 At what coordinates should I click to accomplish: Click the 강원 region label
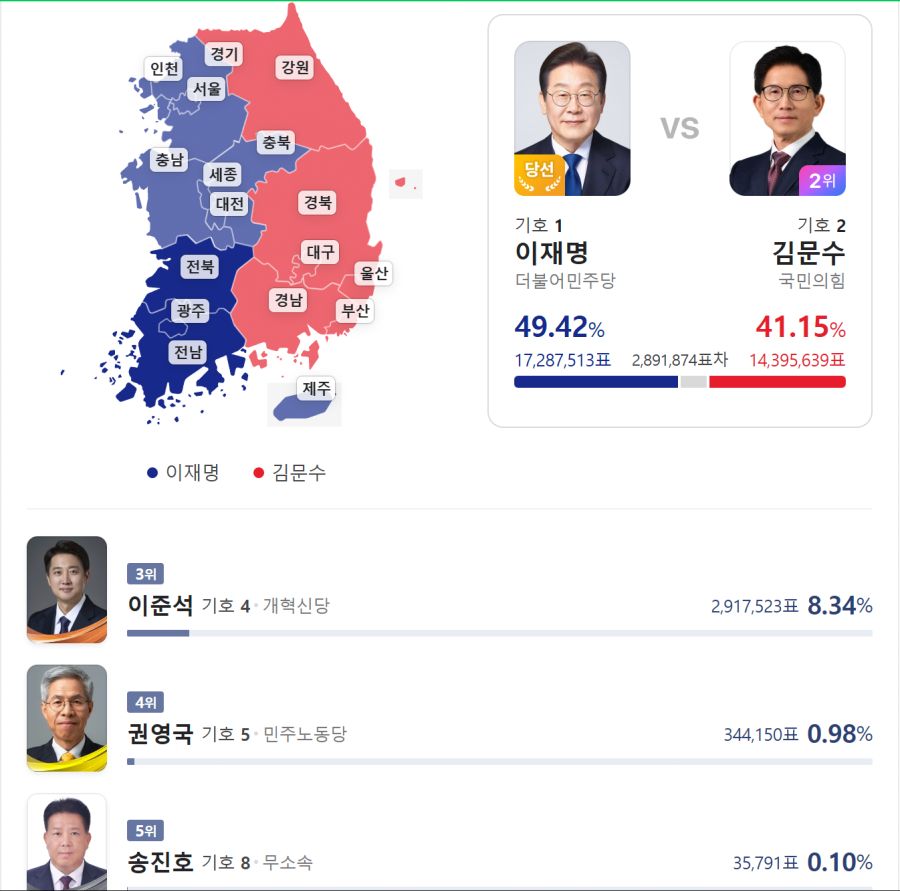click(x=294, y=66)
